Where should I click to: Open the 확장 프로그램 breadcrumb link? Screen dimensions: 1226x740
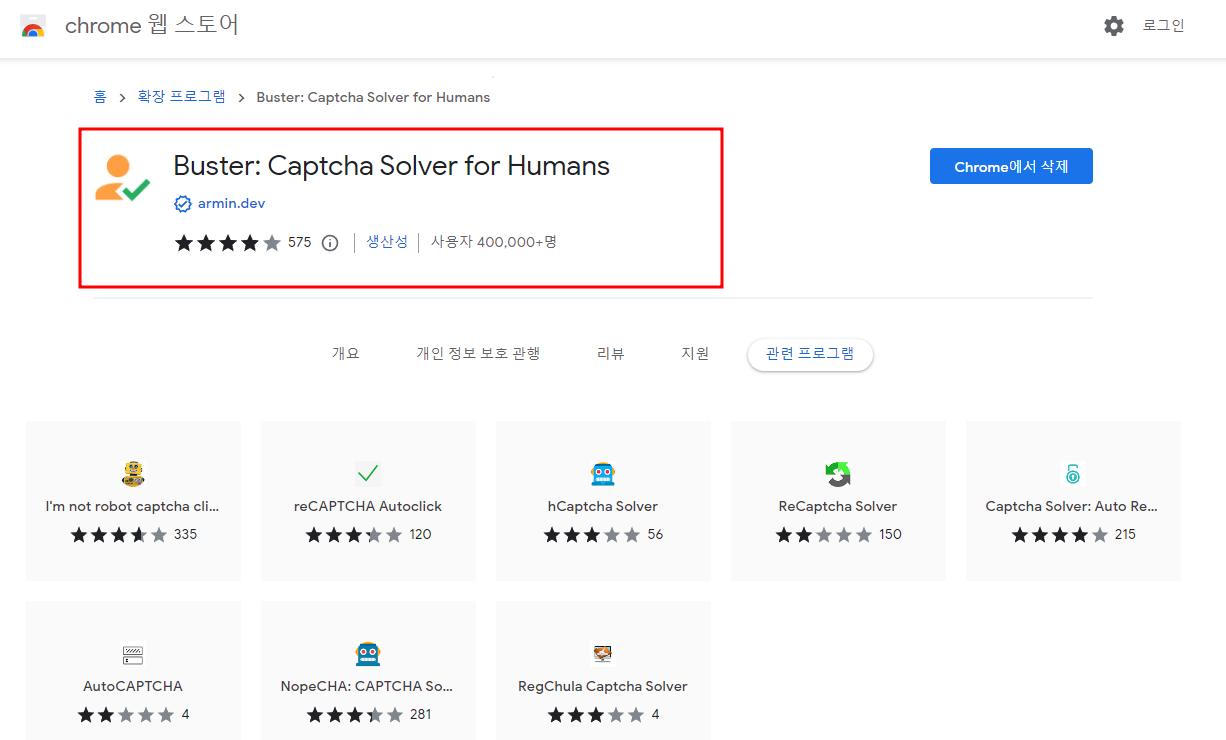click(181, 97)
